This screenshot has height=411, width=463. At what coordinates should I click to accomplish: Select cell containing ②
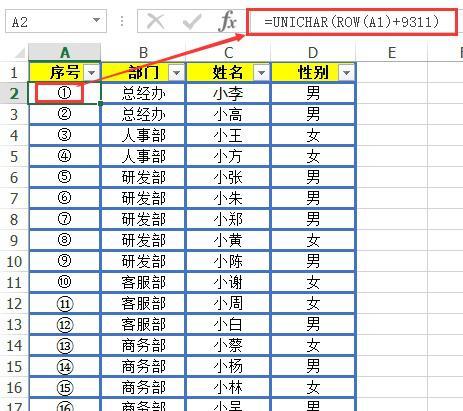[65, 114]
